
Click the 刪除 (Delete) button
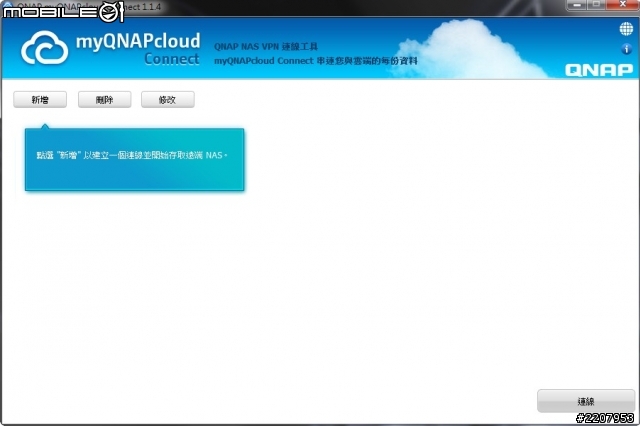(x=104, y=100)
